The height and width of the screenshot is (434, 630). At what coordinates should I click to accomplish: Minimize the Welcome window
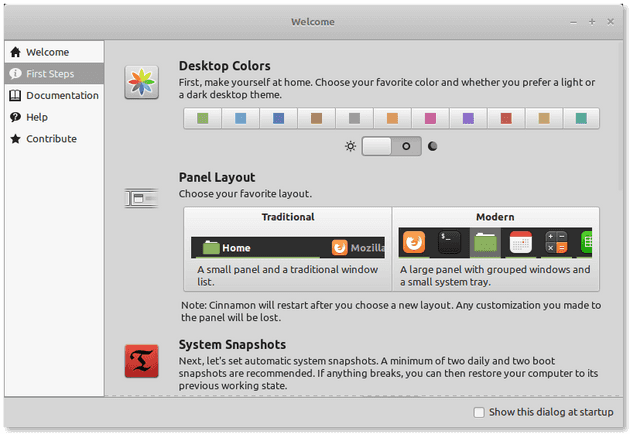click(x=573, y=22)
